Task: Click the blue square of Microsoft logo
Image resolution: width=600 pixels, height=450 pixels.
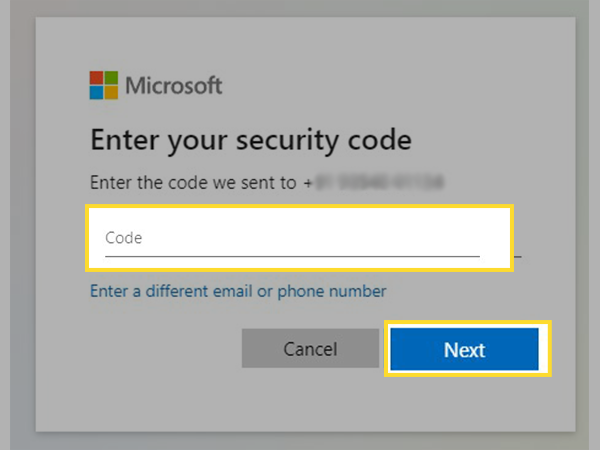Action: [x=96, y=93]
